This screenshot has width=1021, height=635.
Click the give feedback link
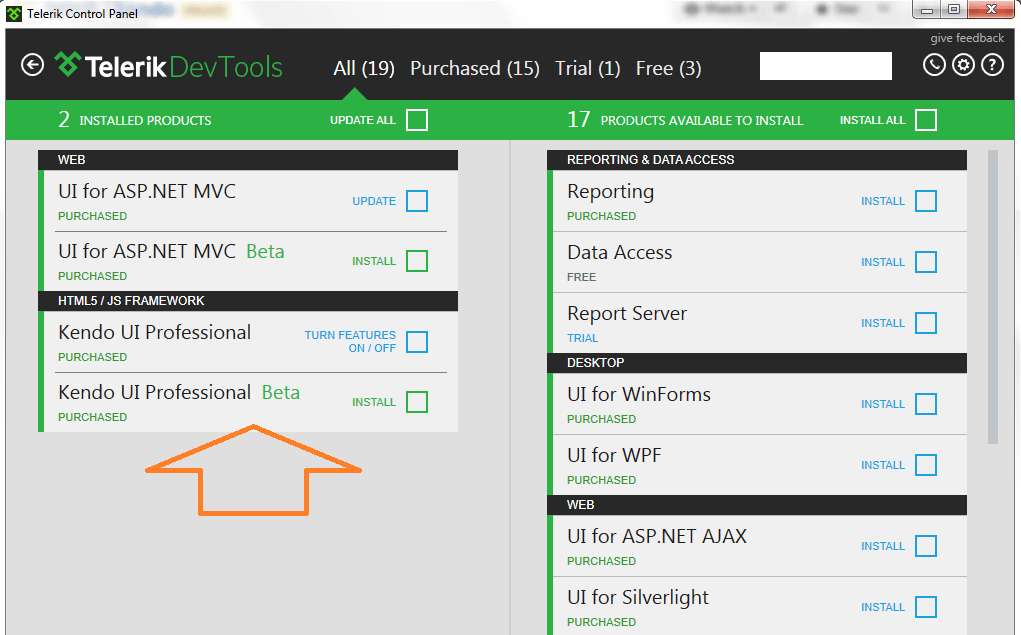[967, 38]
